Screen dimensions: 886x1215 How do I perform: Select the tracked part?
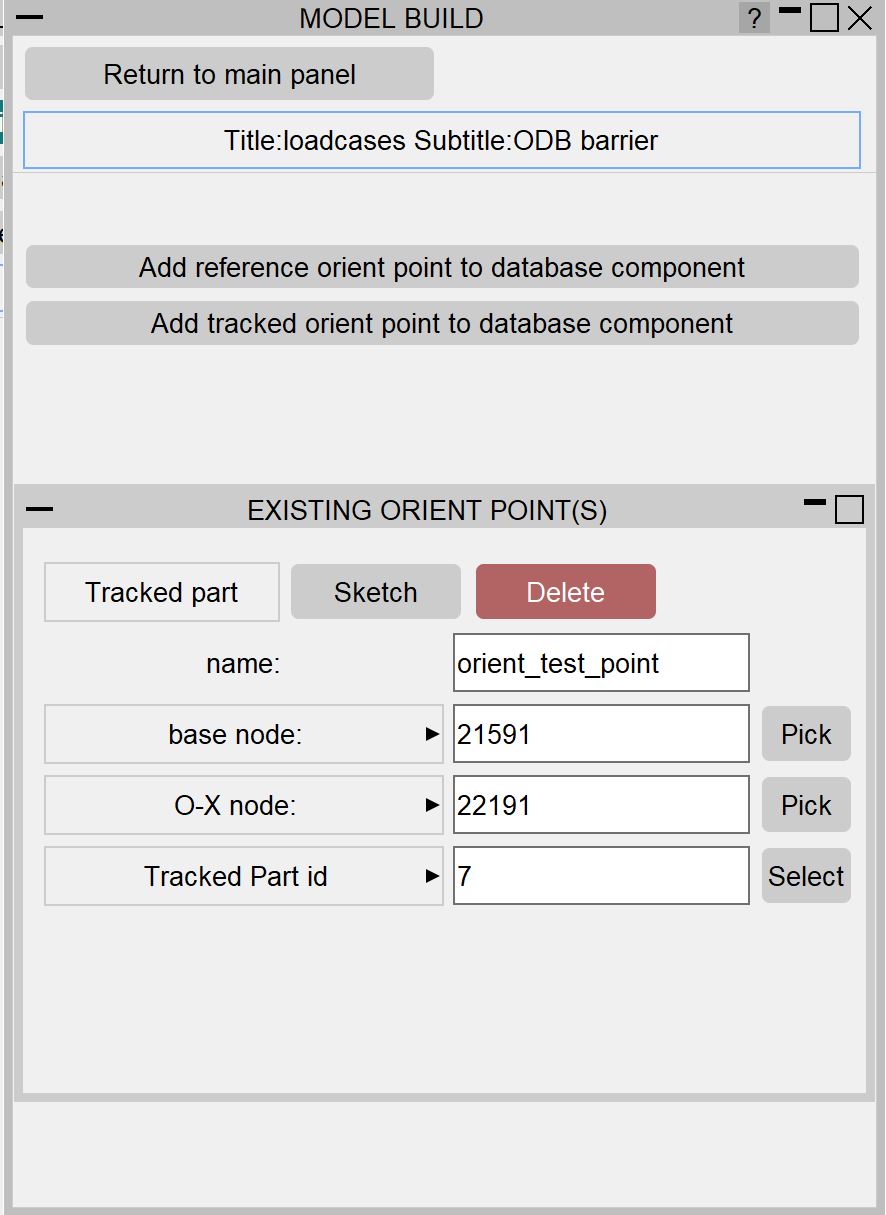pyautogui.click(x=806, y=876)
